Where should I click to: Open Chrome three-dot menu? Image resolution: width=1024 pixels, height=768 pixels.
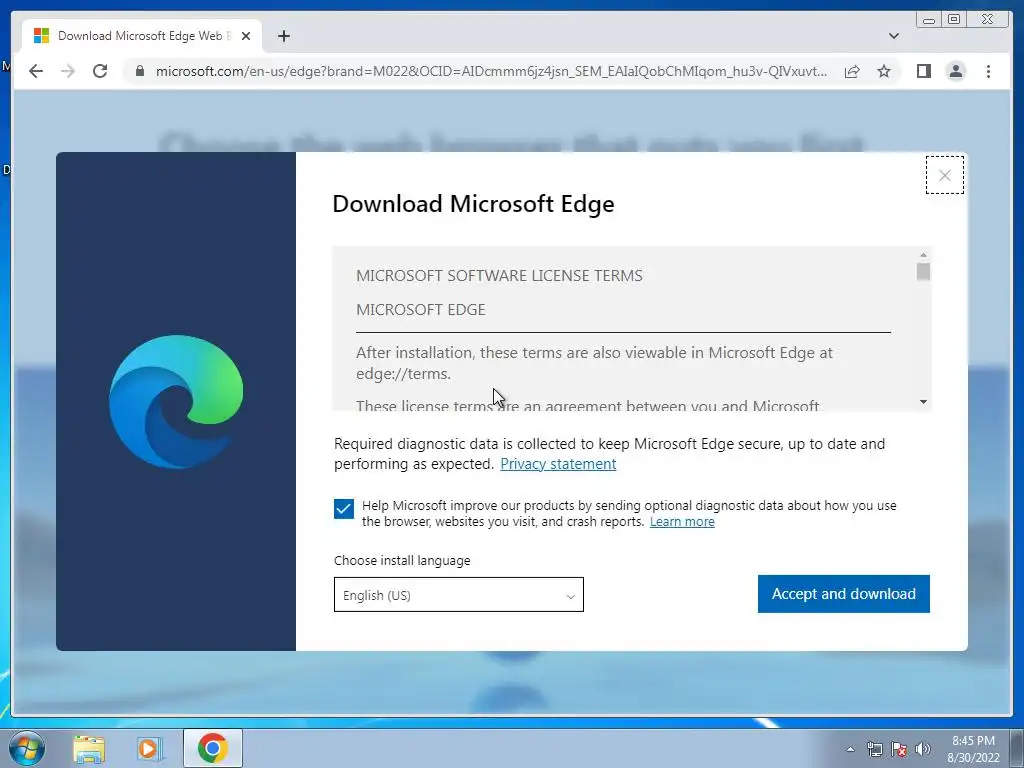pyautogui.click(x=988, y=71)
